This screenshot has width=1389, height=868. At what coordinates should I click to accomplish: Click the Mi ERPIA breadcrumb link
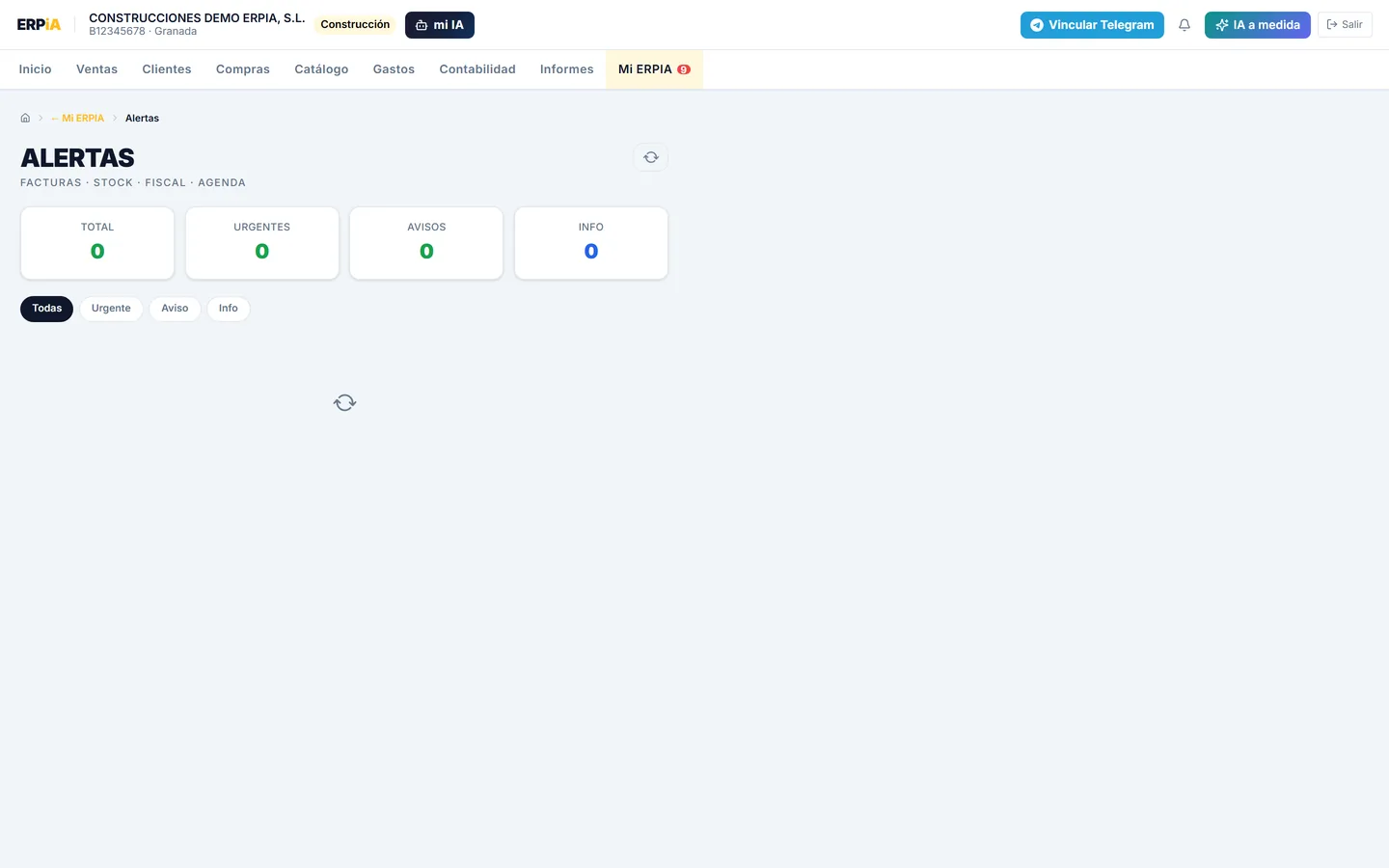78,118
